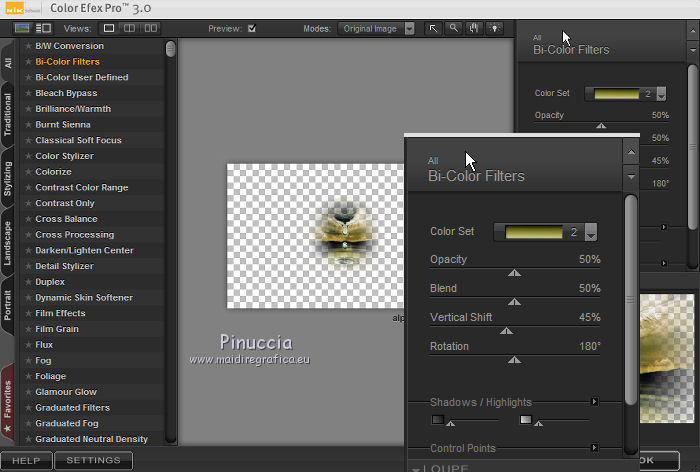This screenshot has width=700, height=472.
Task: Expand the Shadows / Highlights section
Action: tap(594, 402)
